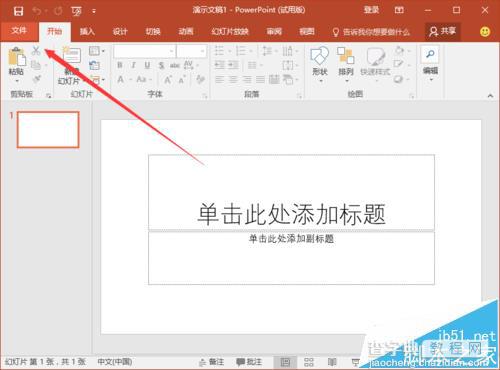Screen dimensions: 500x370
Task: Toggle the Notes (备注) button in status bar
Action: click(x=212, y=362)
